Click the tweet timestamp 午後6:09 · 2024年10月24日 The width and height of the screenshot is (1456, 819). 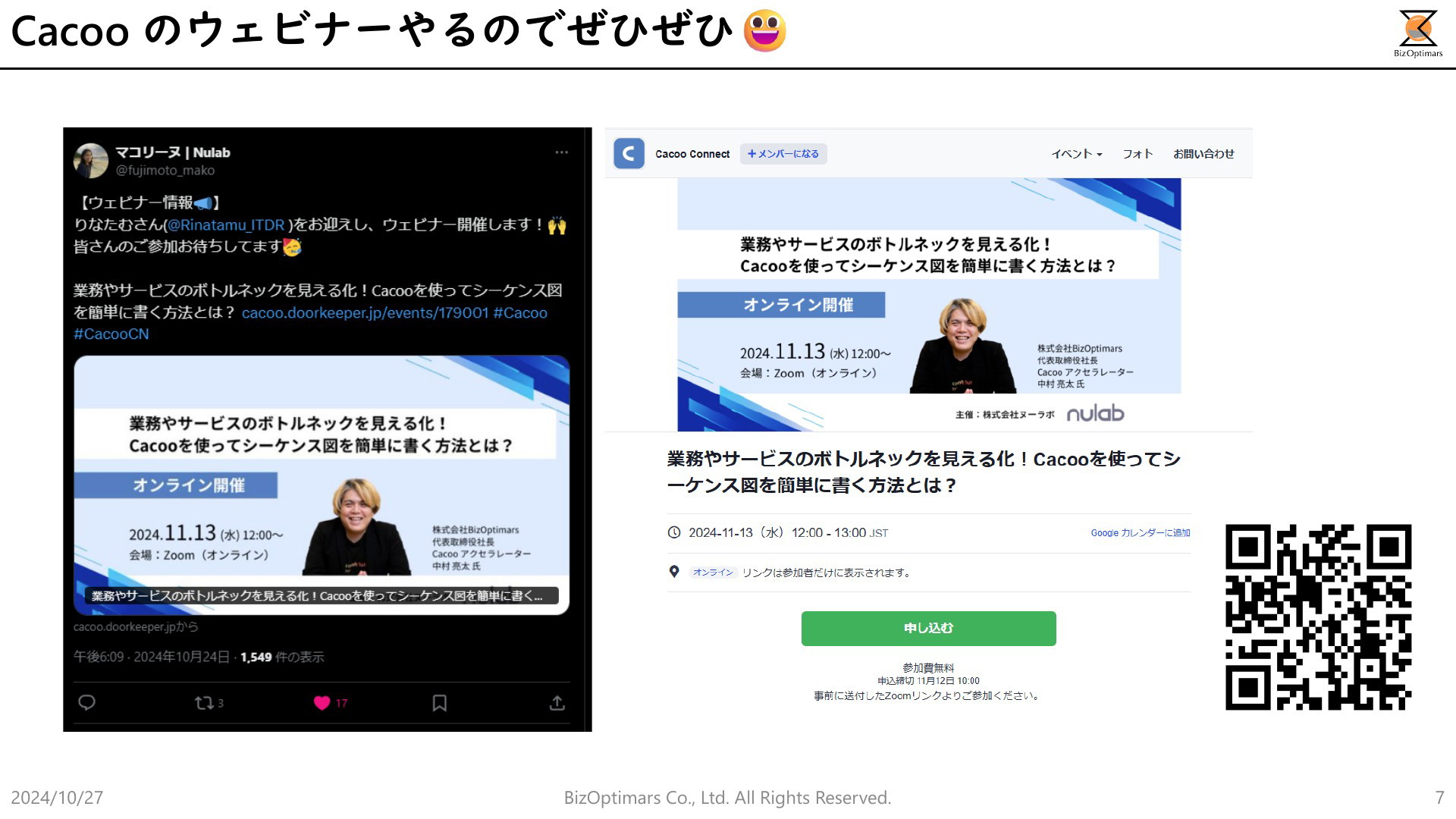point(152,657)
